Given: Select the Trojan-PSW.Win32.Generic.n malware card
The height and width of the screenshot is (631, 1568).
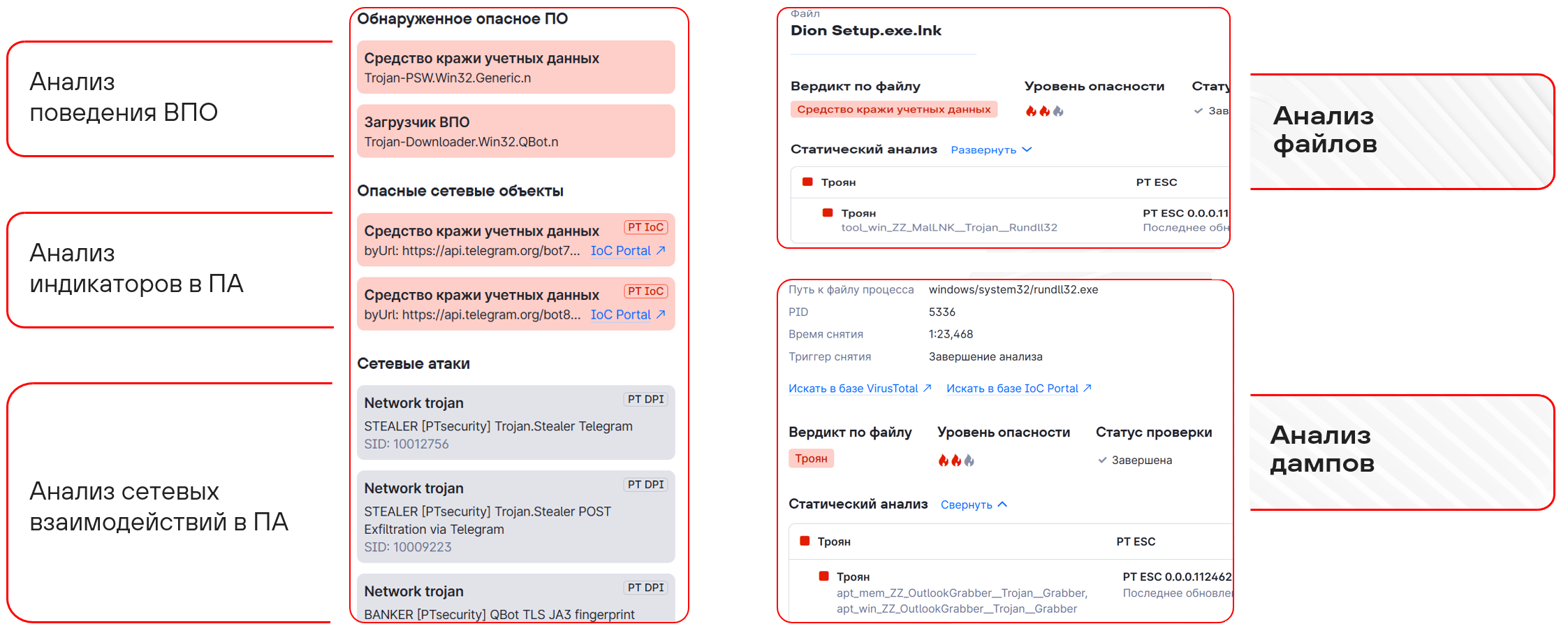Looking at the screenshot, I should pos(515,67).
